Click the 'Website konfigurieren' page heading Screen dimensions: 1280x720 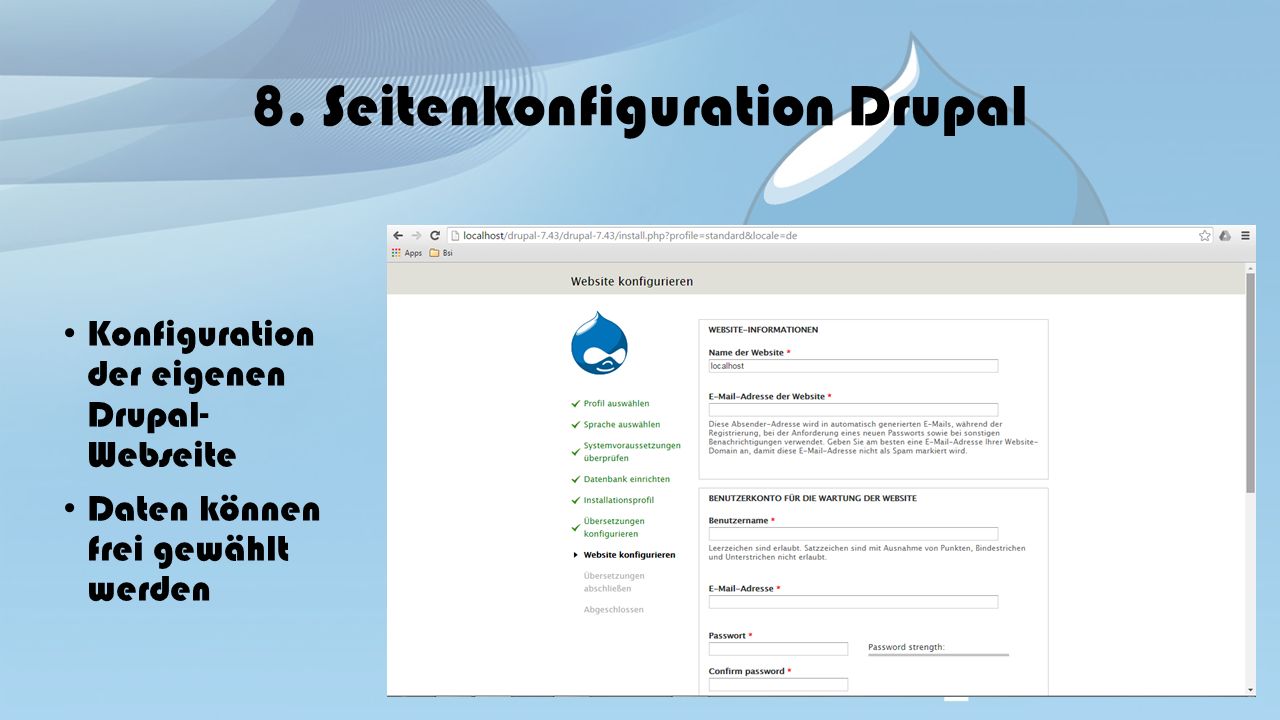632,282
